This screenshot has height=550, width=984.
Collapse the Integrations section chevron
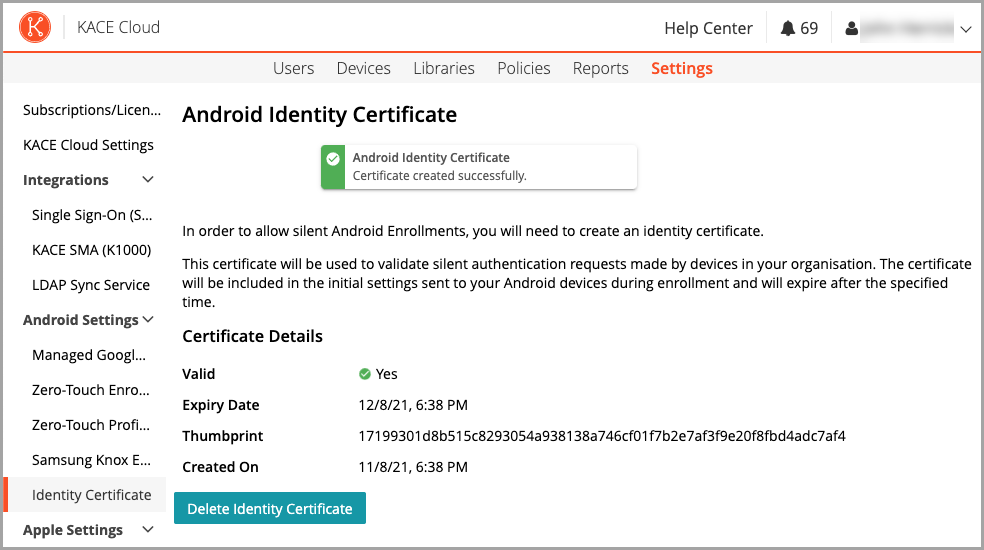148,180
